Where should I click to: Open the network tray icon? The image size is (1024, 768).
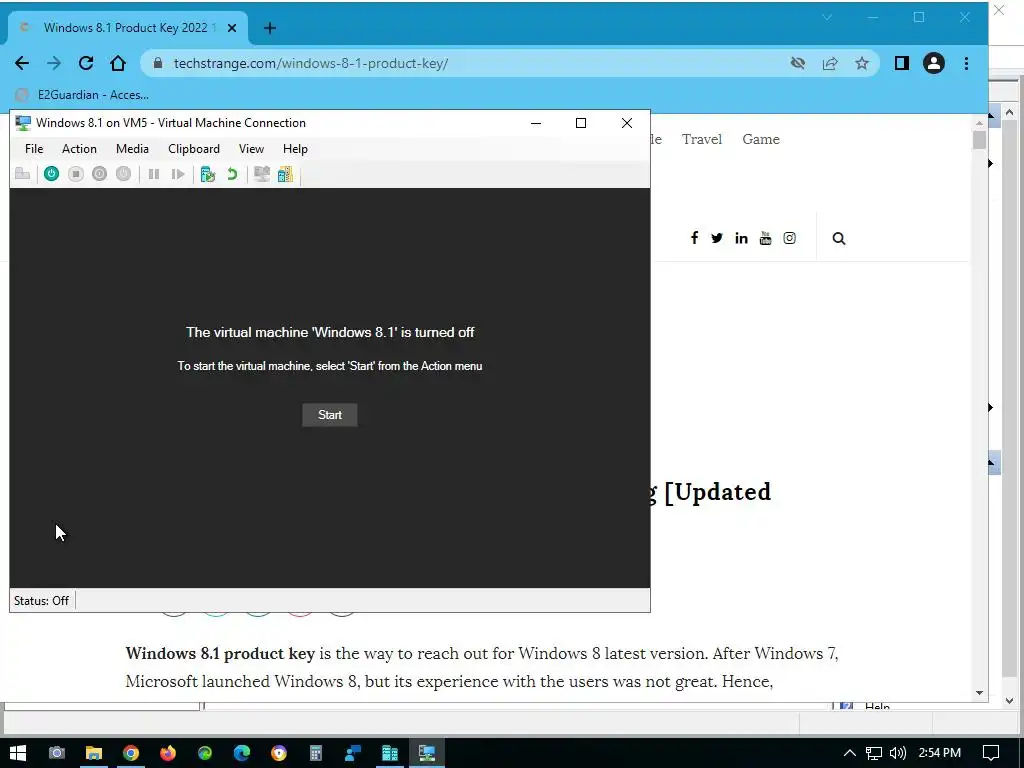[873, 753]
